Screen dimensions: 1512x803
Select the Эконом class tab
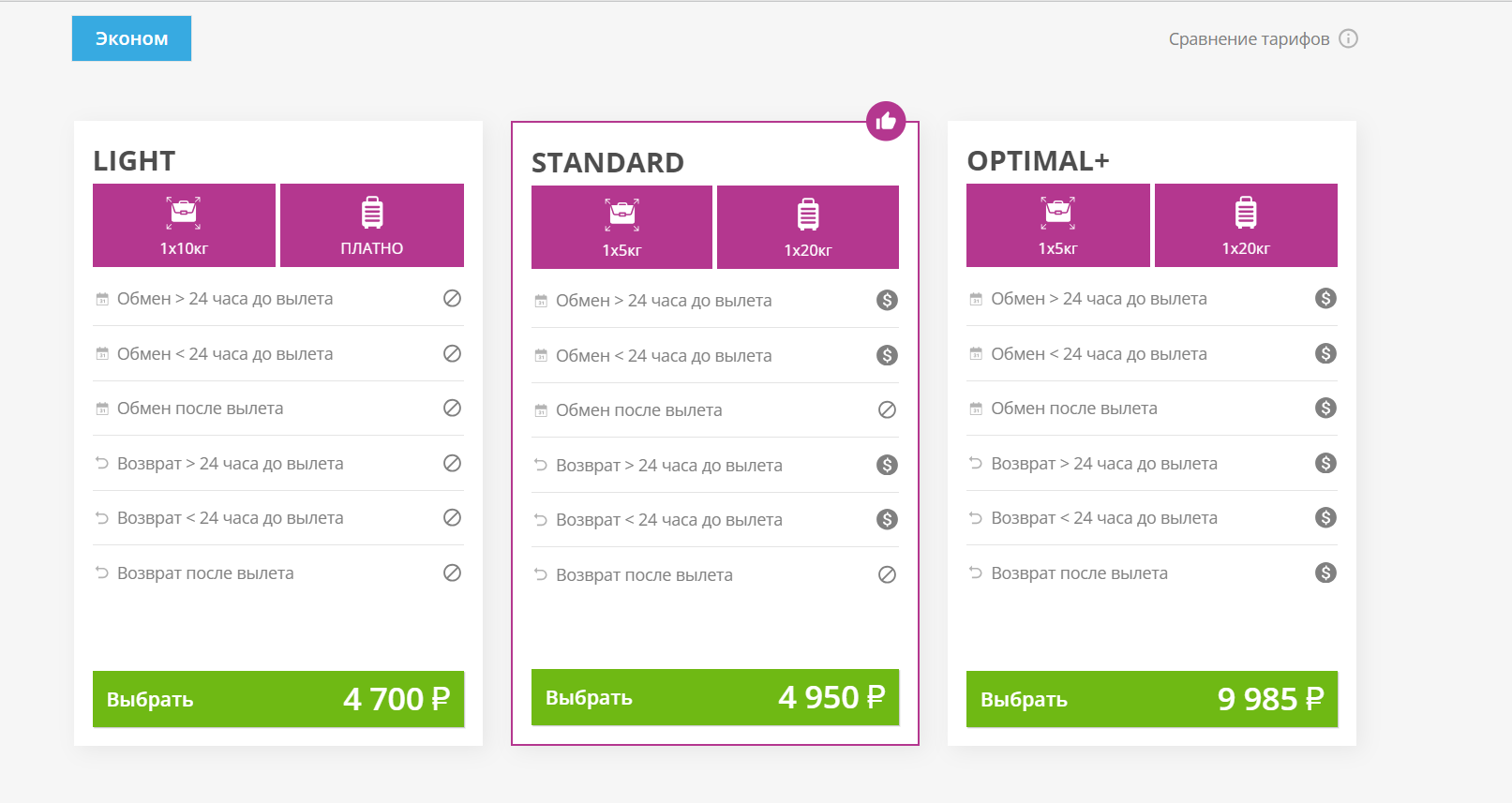(x=131, y=38)
